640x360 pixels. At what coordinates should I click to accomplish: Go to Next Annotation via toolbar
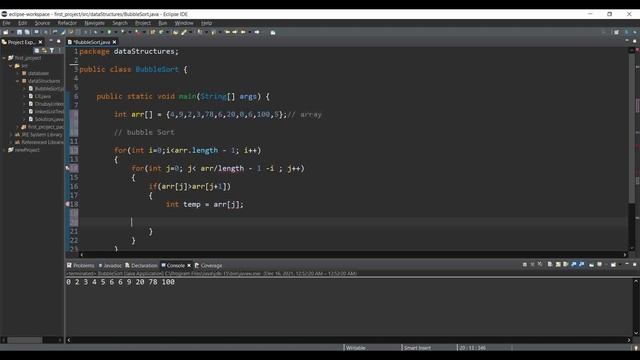click(200, 32)
